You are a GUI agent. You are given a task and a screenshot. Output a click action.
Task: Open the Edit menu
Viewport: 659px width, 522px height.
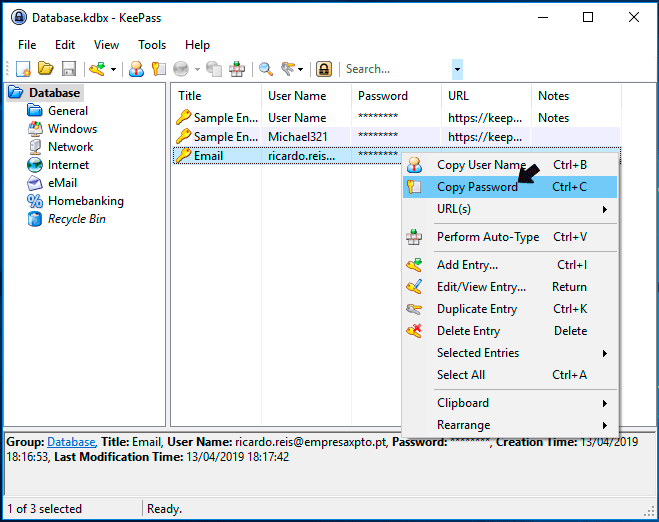pos(65,45)
